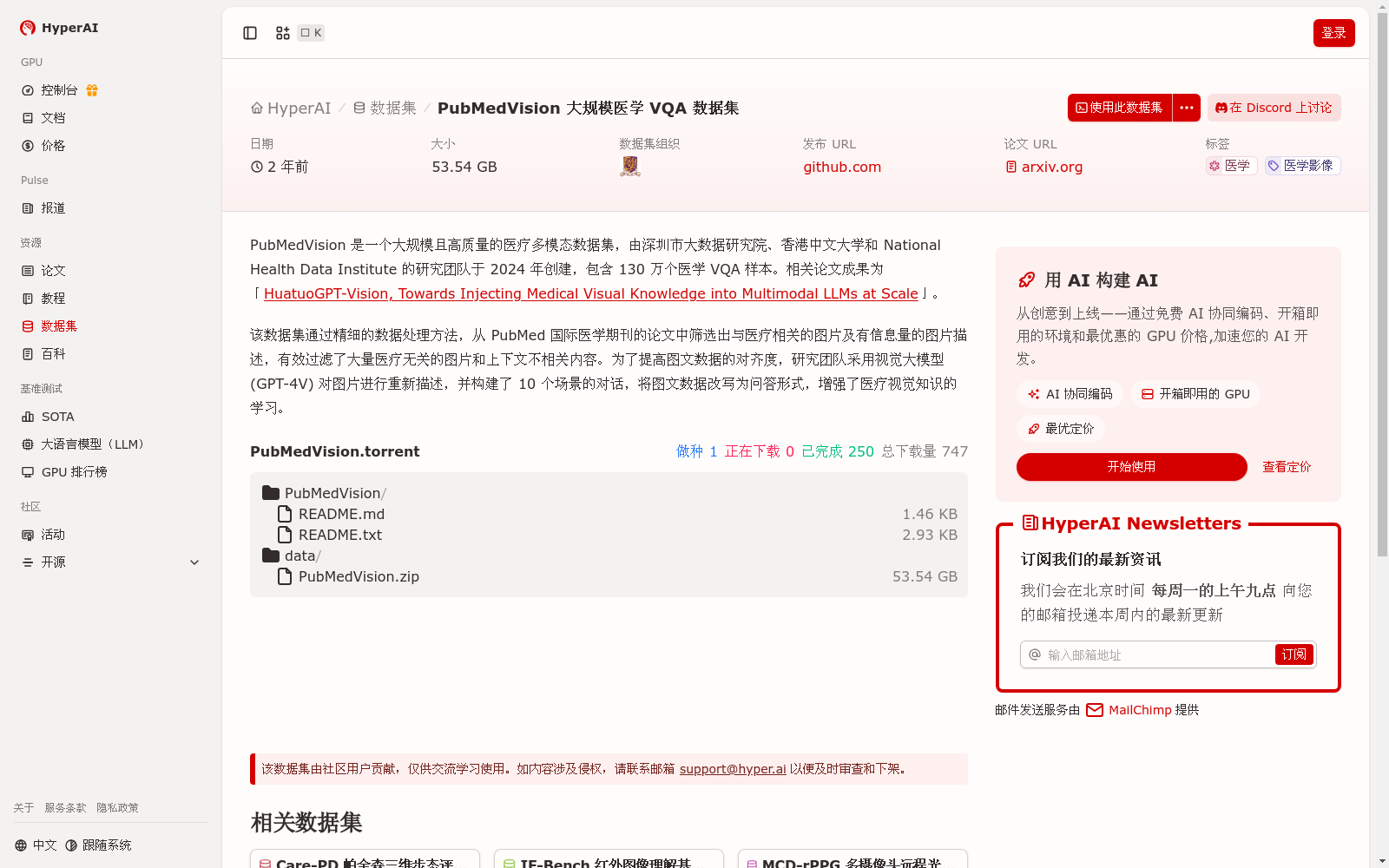This screenshot has width=1389, height=868.
Task: Click the 订阅 subscribe button
Action: point(1294,654)
